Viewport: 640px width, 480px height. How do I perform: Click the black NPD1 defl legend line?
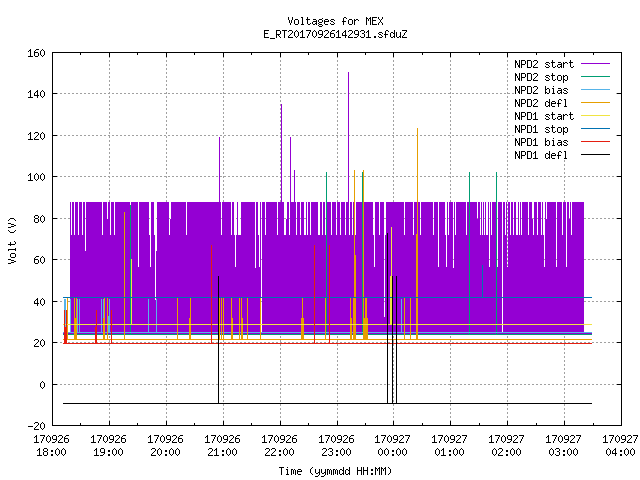(595, 155)
